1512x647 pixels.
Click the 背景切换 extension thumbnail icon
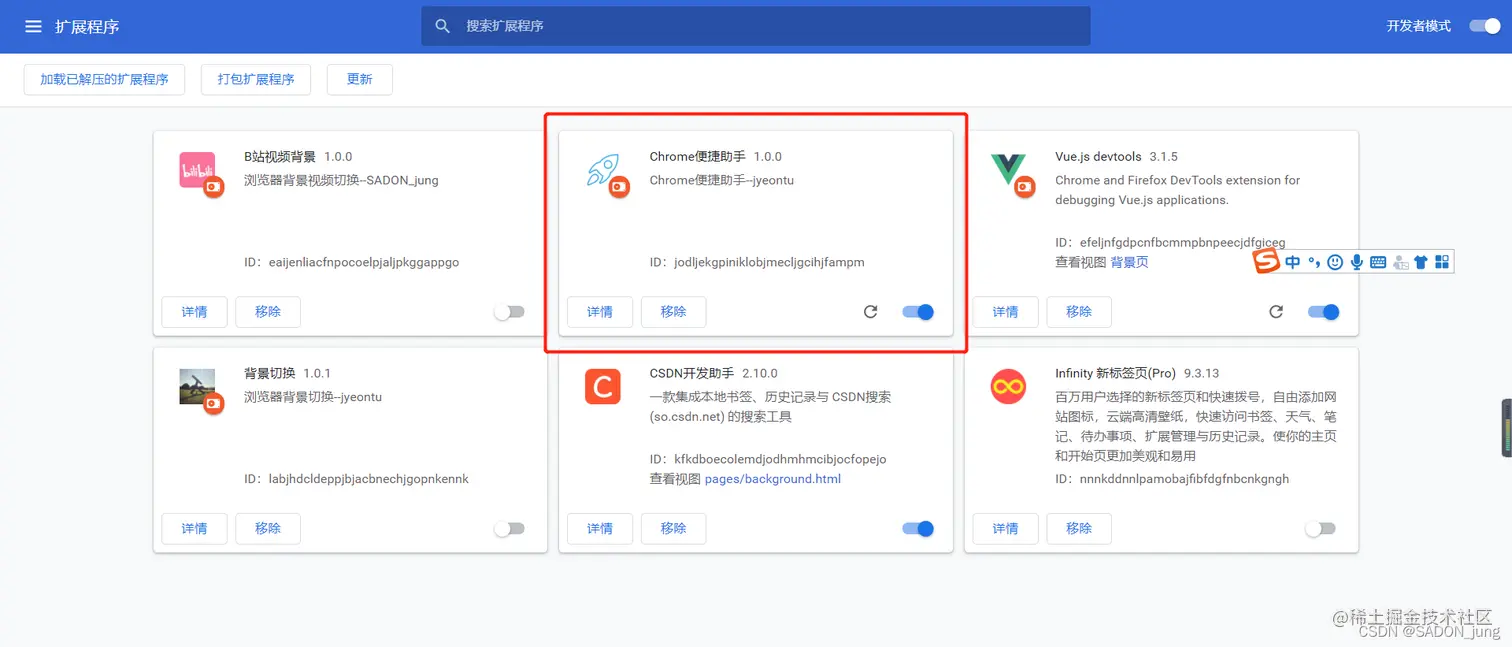point(198,388)
